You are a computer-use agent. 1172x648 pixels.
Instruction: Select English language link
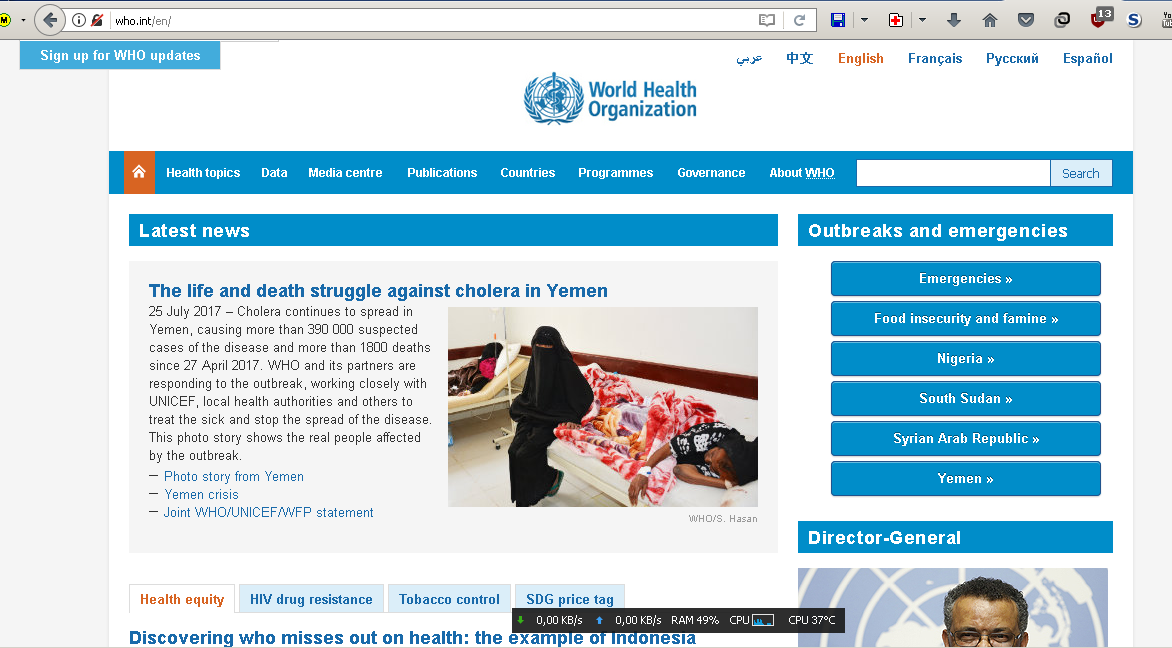pyautogui.click(x=860, y=58)
